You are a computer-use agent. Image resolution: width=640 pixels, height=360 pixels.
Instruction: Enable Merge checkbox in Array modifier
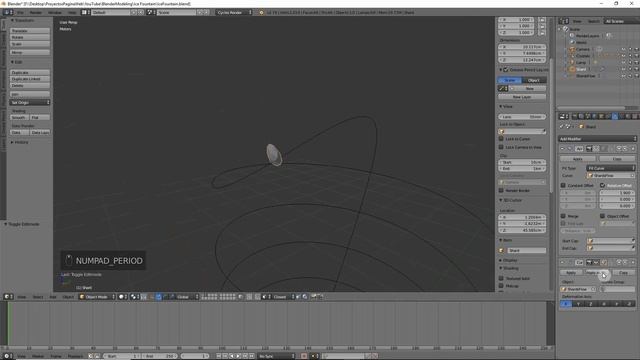pyautogui.click(x=563, y=216)
